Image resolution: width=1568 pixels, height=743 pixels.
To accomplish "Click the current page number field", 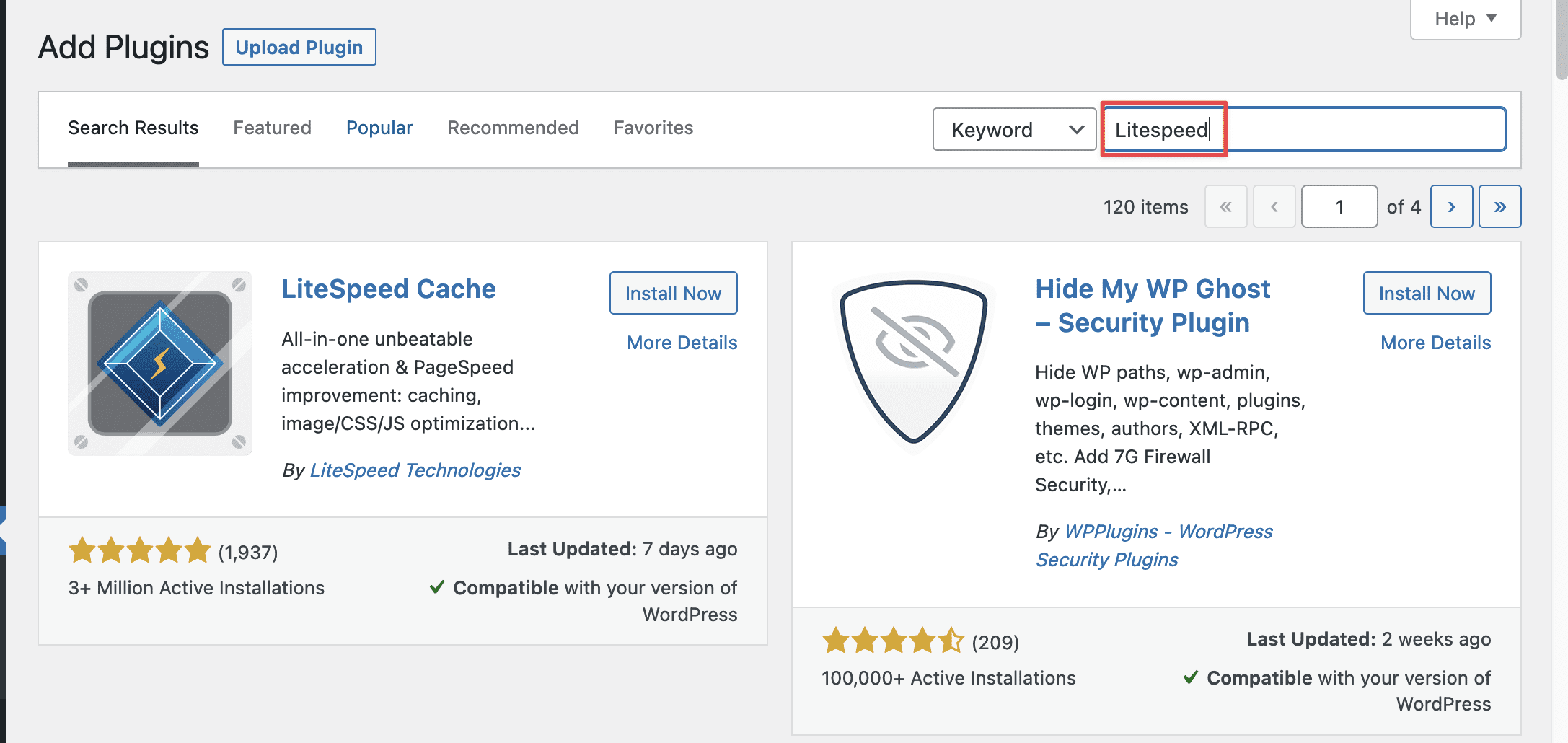I will point(1339,207).
